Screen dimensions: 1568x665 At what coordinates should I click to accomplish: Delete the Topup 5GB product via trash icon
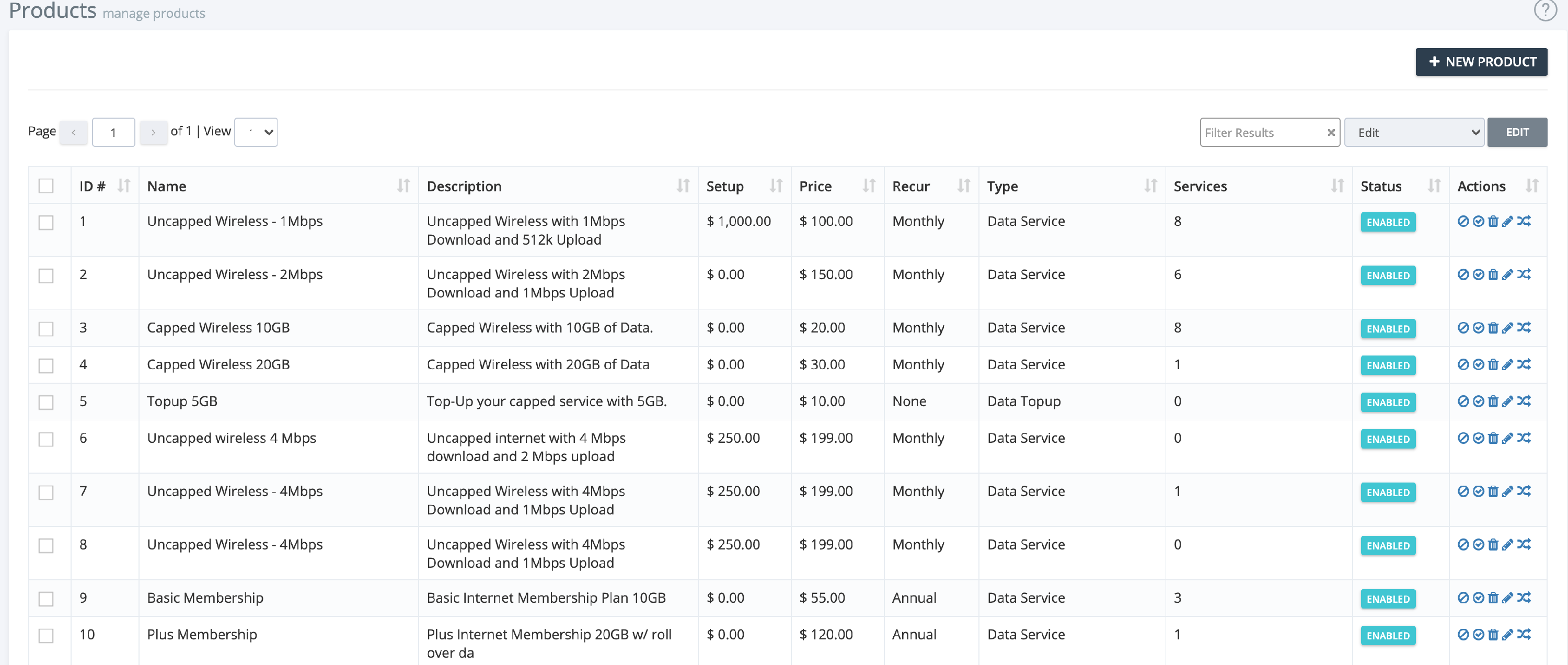[x=1493, y=402]
